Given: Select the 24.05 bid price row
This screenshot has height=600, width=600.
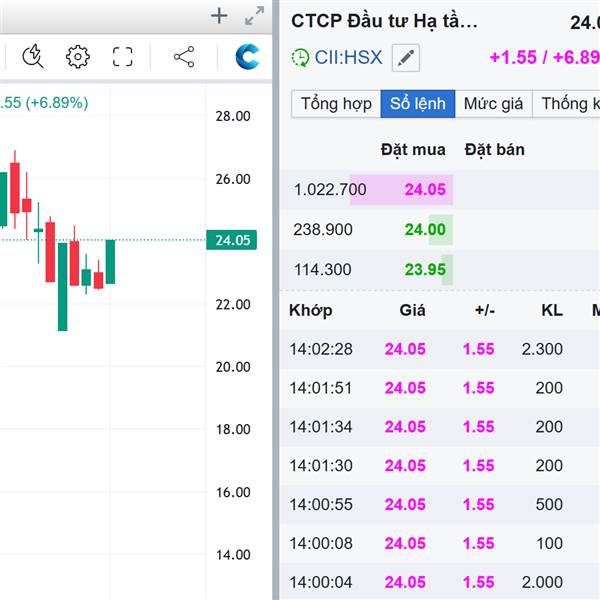Looking at the screenshot, I should point(426,189).
